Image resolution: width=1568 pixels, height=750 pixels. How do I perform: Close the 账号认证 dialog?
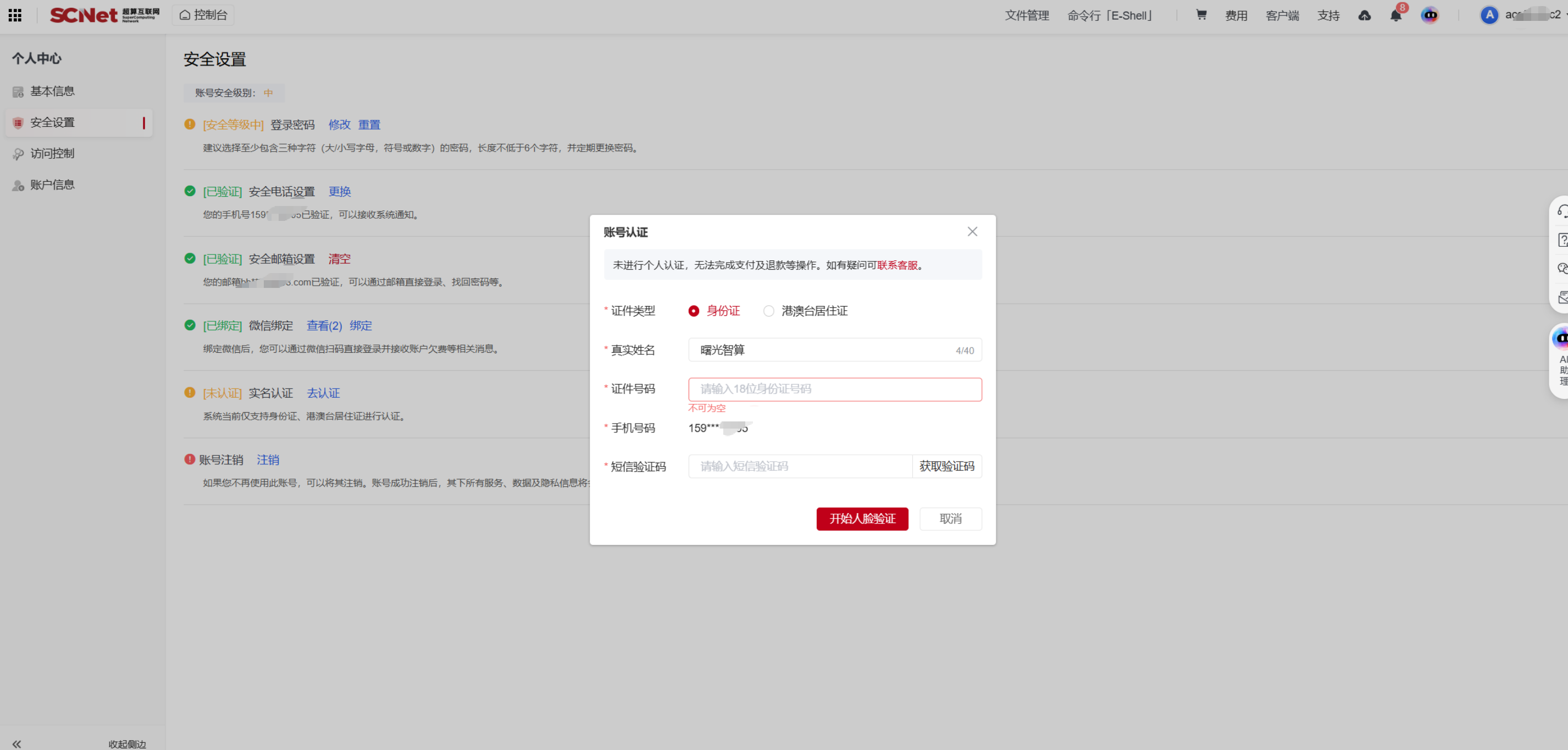[972, 231]
